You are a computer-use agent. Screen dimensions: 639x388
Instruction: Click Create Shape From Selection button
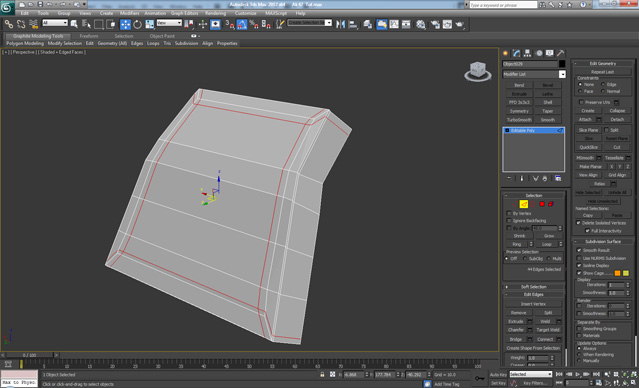pos(533,348)
